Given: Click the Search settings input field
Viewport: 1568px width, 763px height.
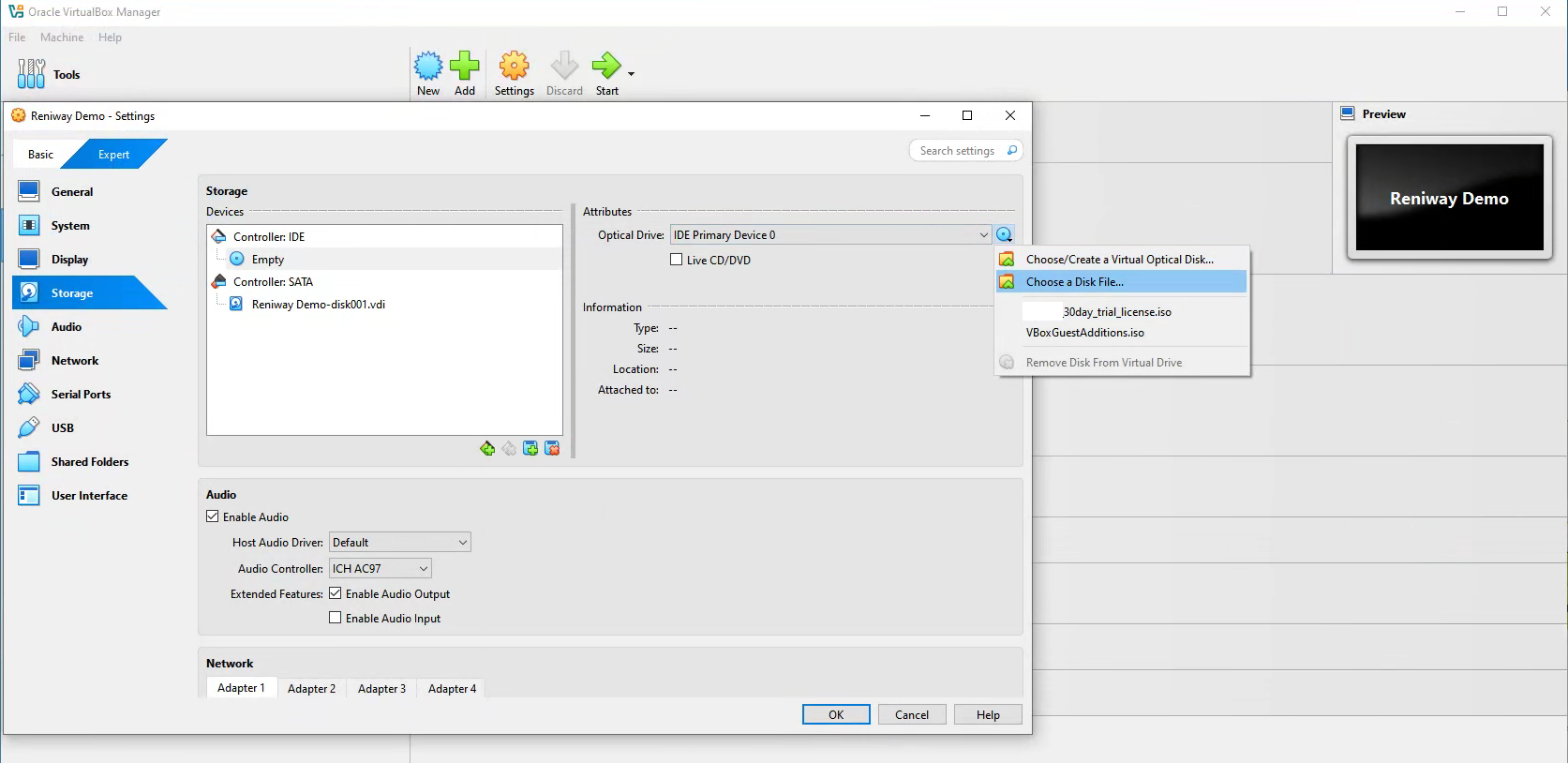Looking at the screenshot, I should 965,150.
